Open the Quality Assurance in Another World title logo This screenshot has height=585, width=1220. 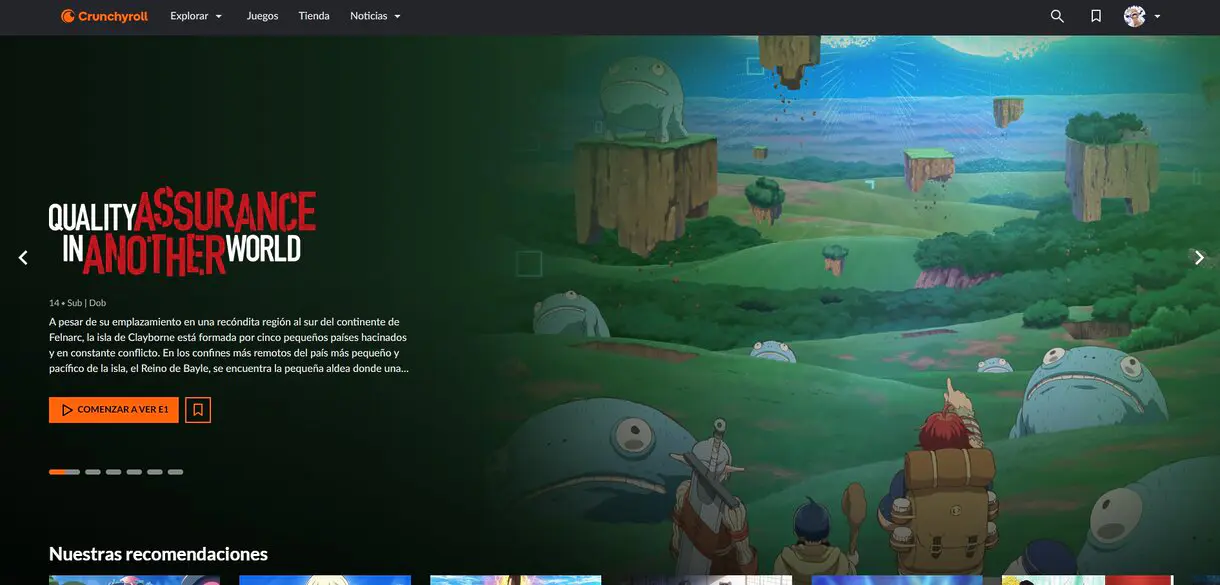182,232
